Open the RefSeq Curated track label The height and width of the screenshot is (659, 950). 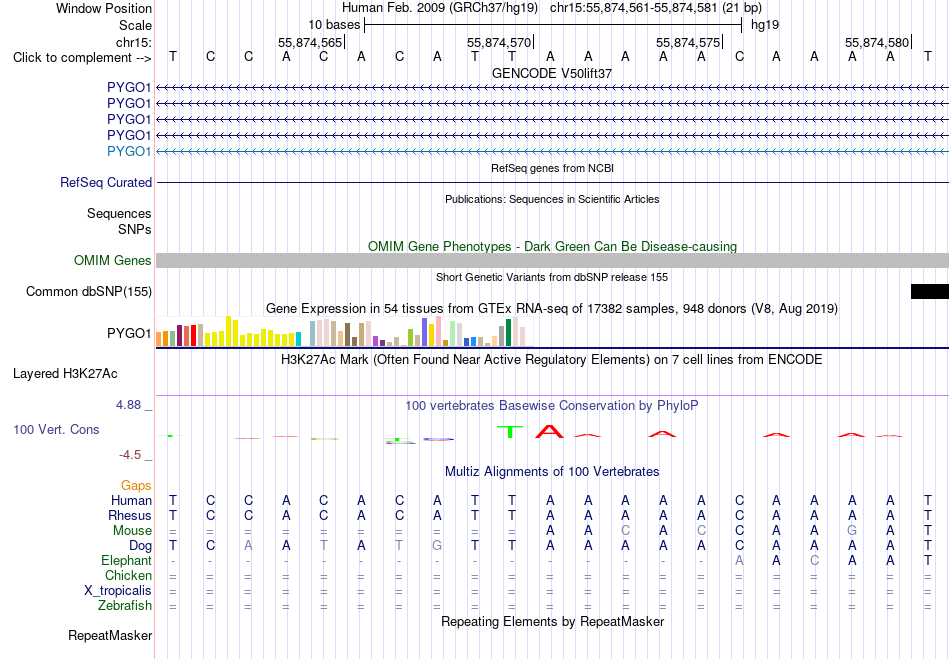point(106,182)
